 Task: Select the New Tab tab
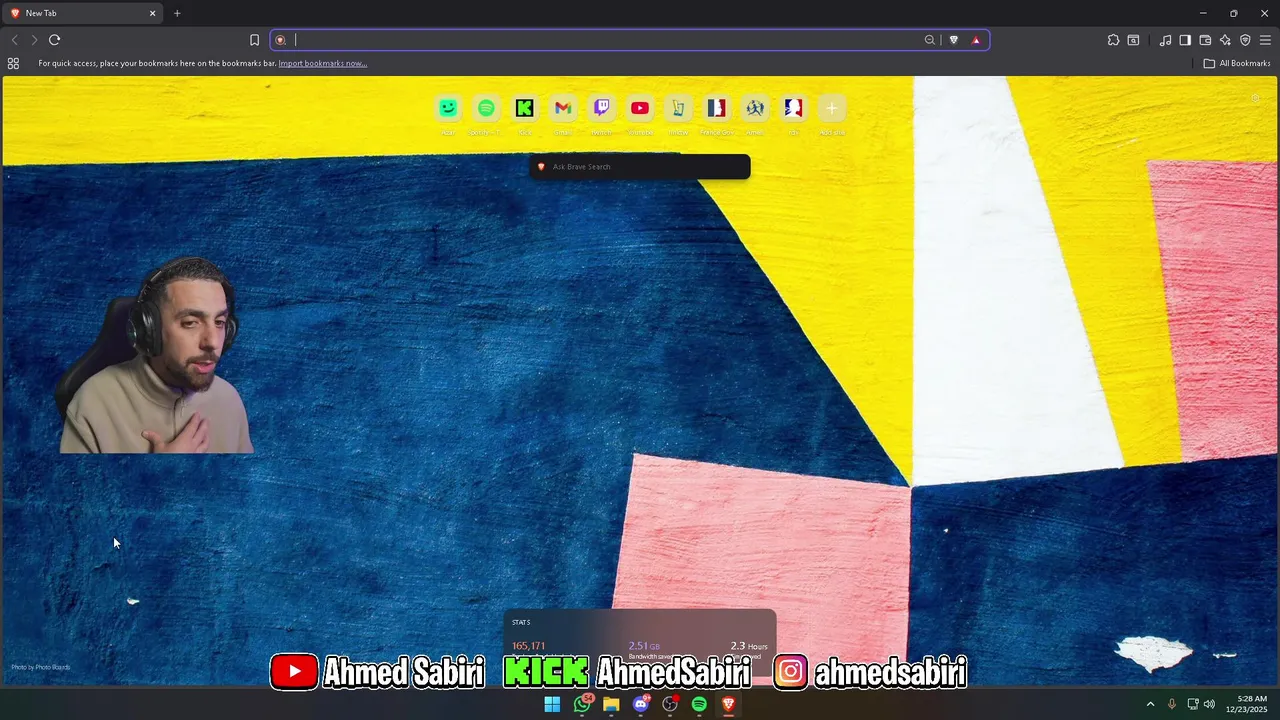coord(80,13)
